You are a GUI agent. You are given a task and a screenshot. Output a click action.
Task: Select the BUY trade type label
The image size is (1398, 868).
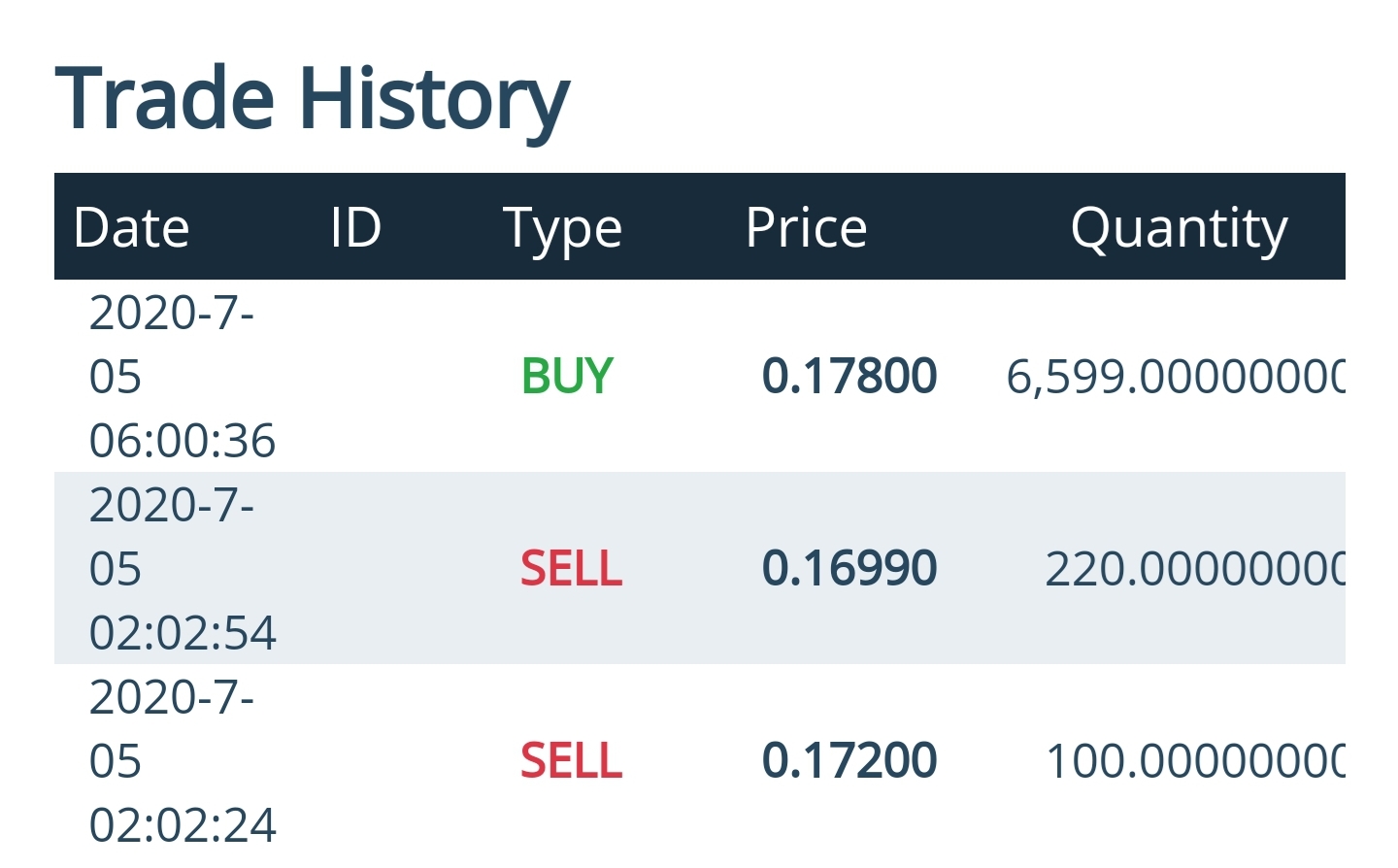(567, 377)
